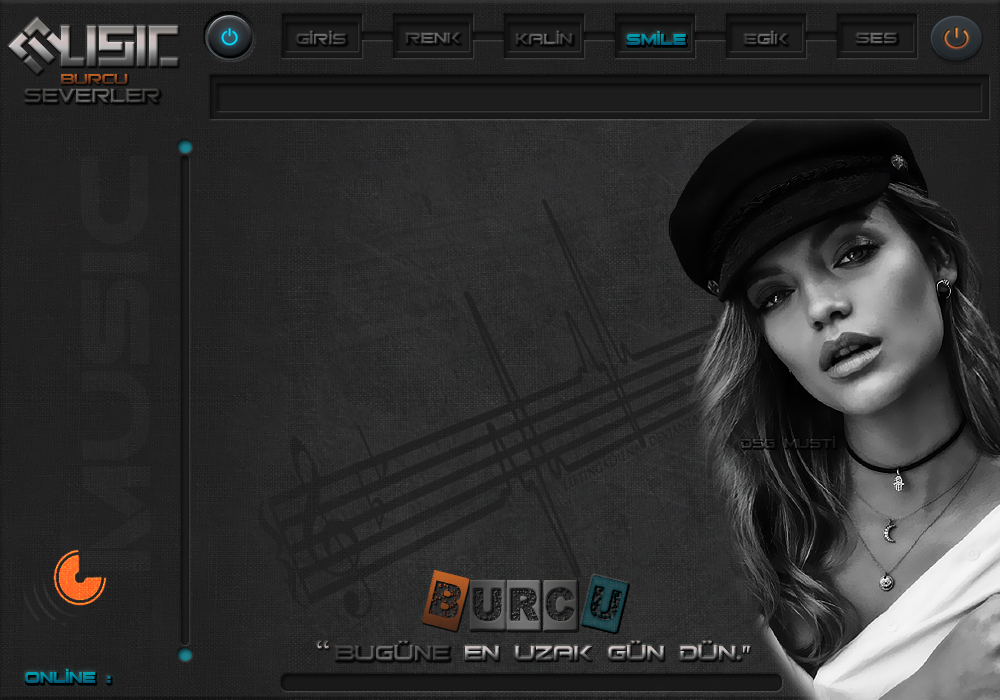The height and width of the screenshot is (700, 1000).
Task: Click the bottom teal knob of vertical slider
Action: point(185,655)
